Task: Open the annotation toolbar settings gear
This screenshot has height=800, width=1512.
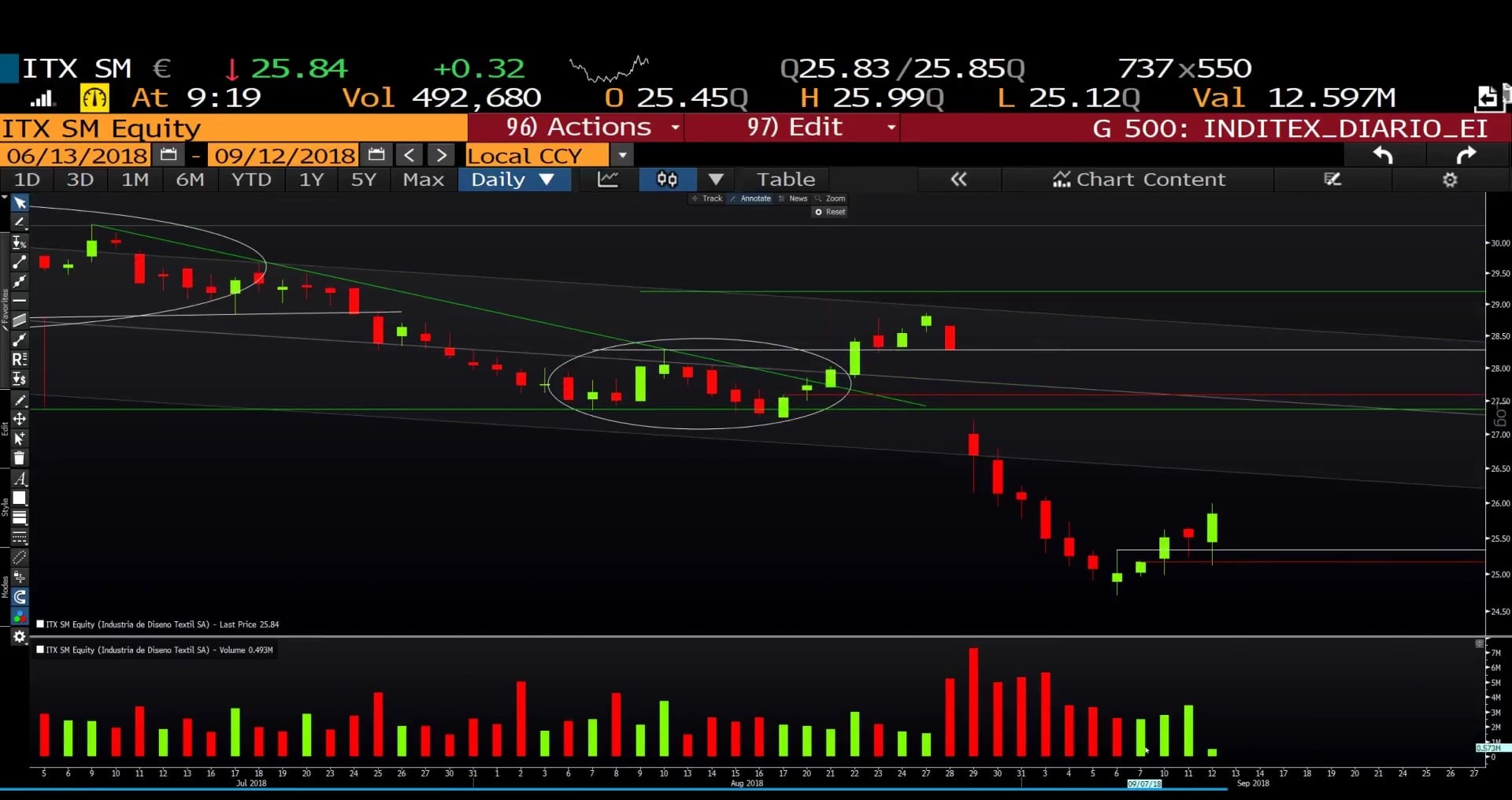Action: 20,636
